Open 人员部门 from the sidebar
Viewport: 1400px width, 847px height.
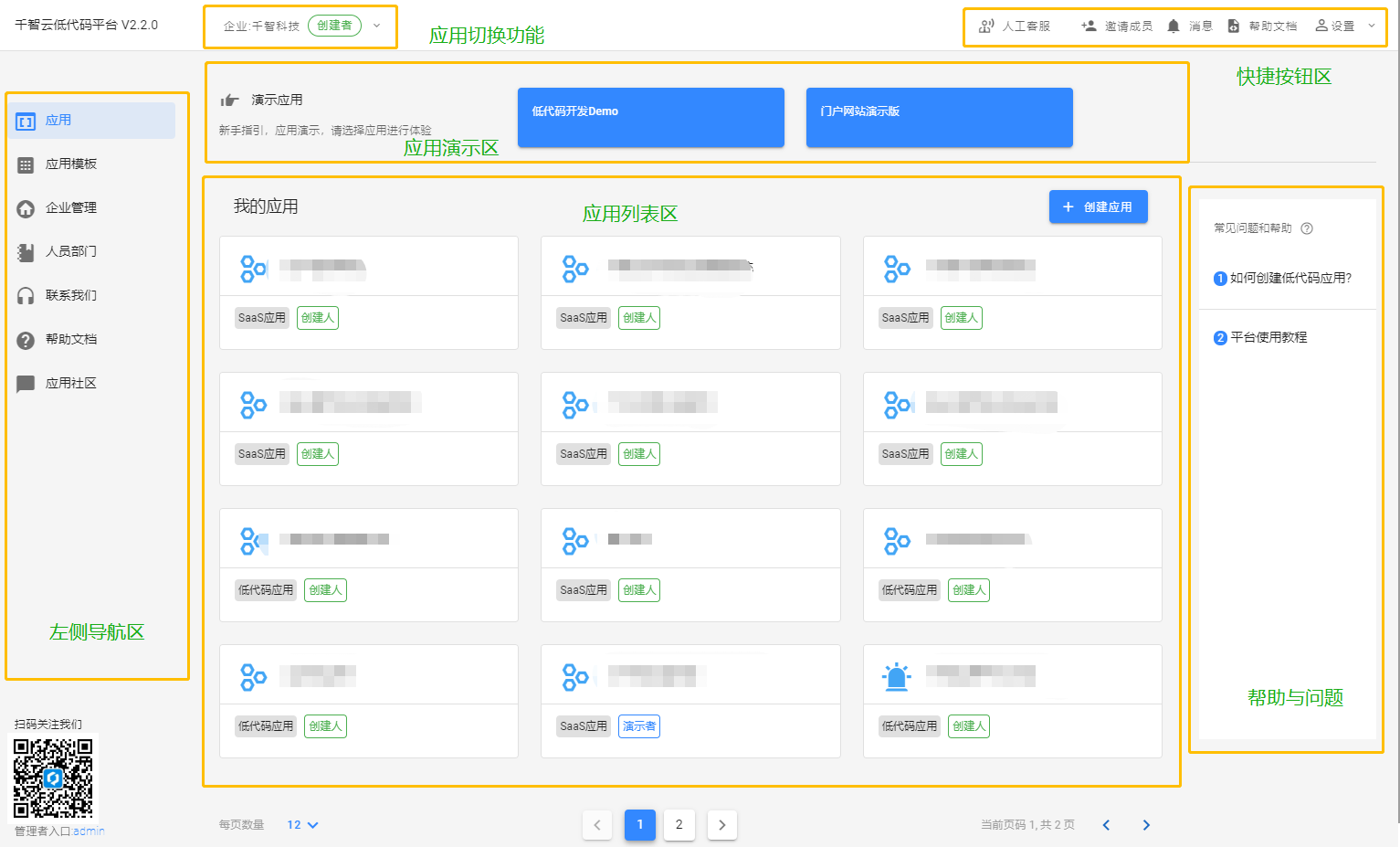coord(71,251)
